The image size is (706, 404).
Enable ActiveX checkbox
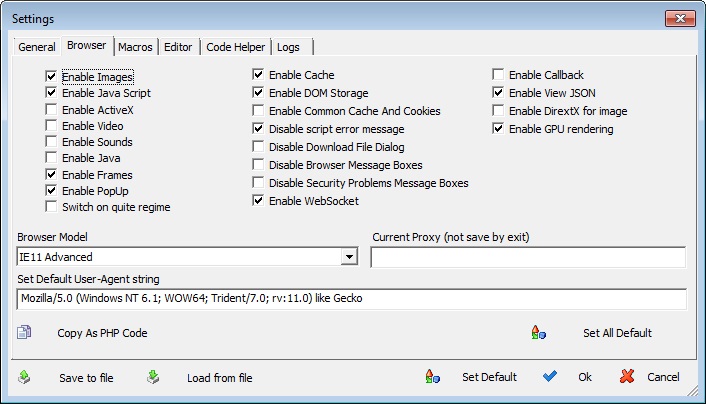[51, 109]
